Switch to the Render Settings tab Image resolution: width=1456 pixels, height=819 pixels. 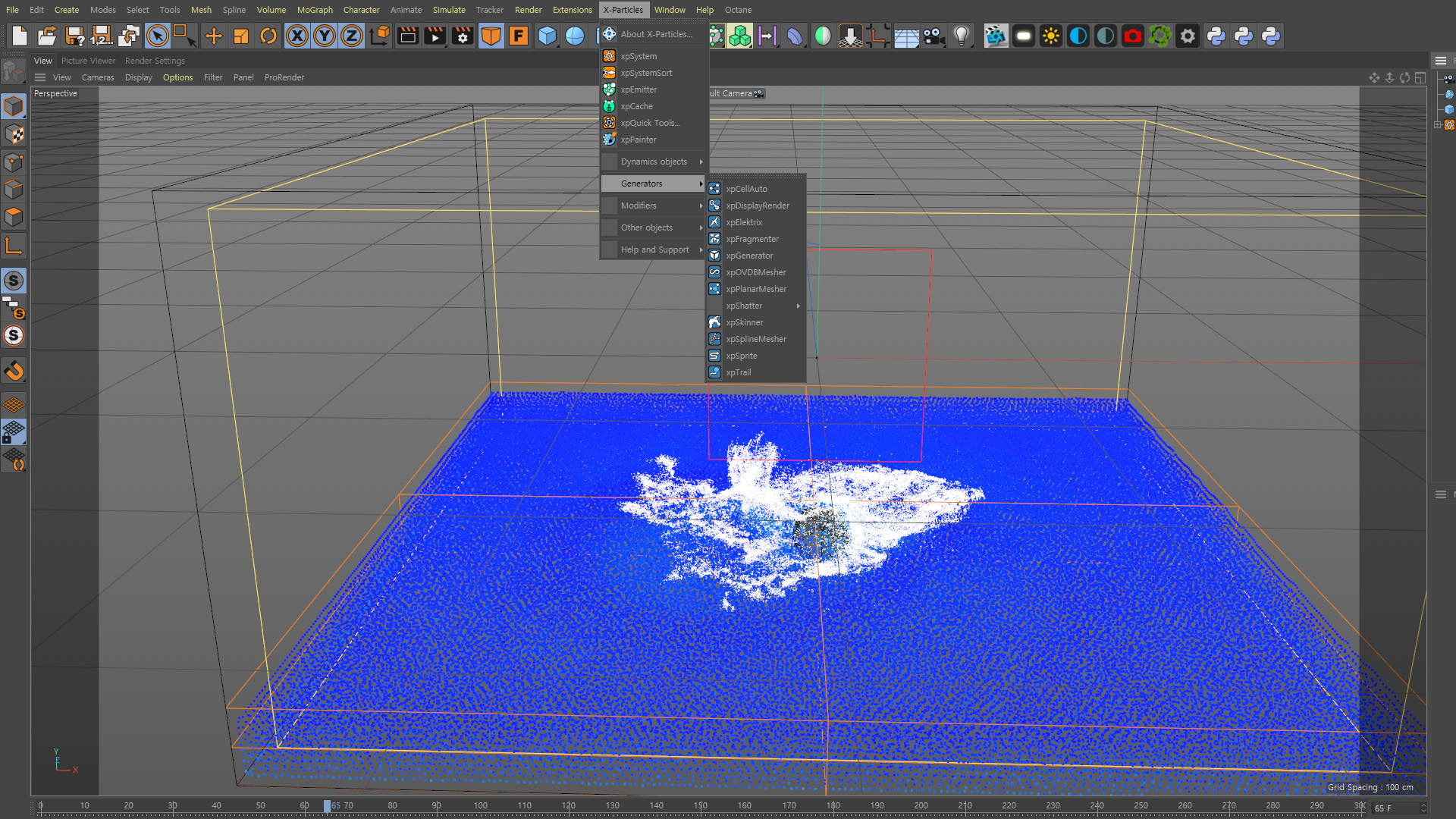155,61
